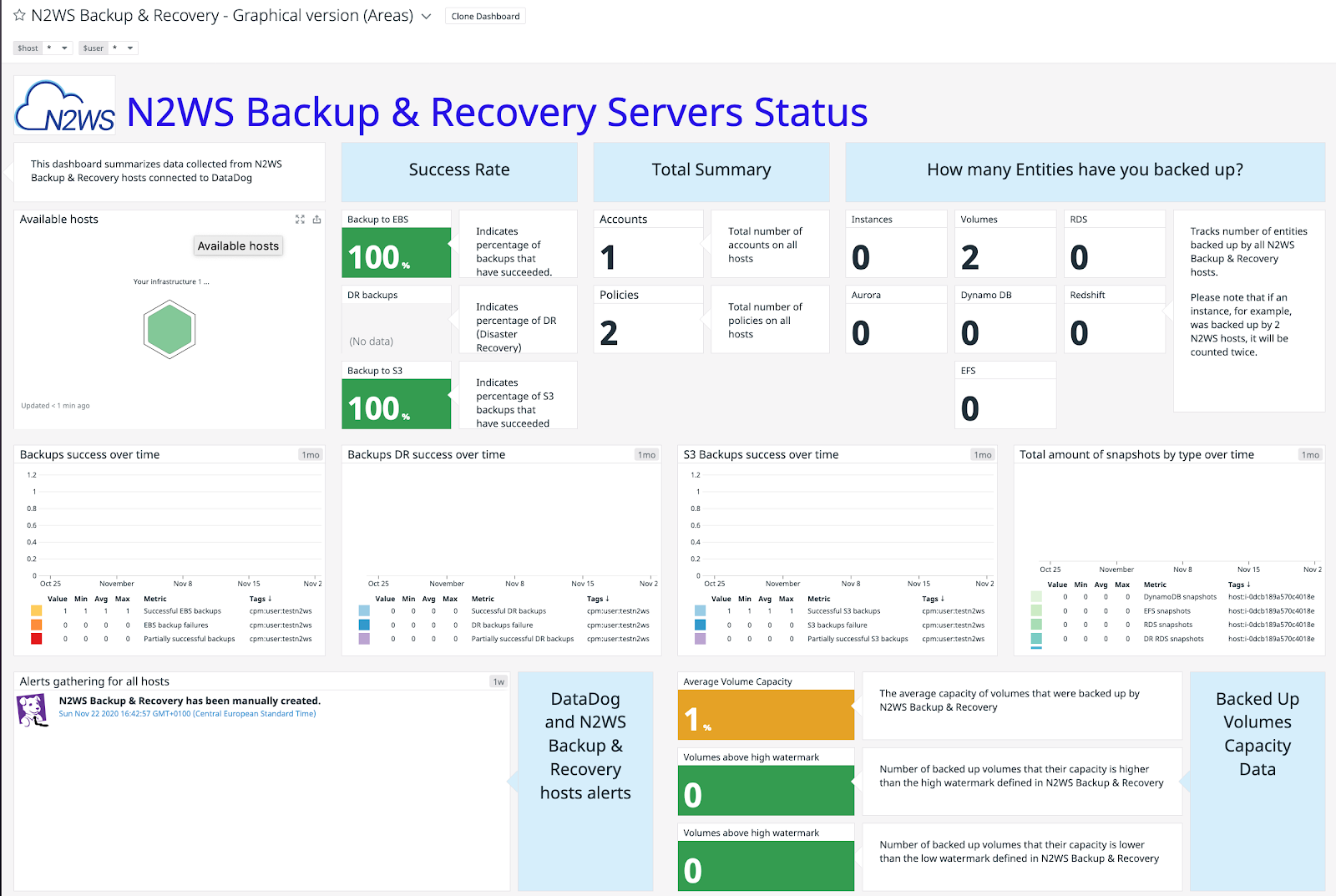Image resolution: width=1336 pixels, height=896 pixels.
Task: Select the Policies count widget
Action: (649, 320)
